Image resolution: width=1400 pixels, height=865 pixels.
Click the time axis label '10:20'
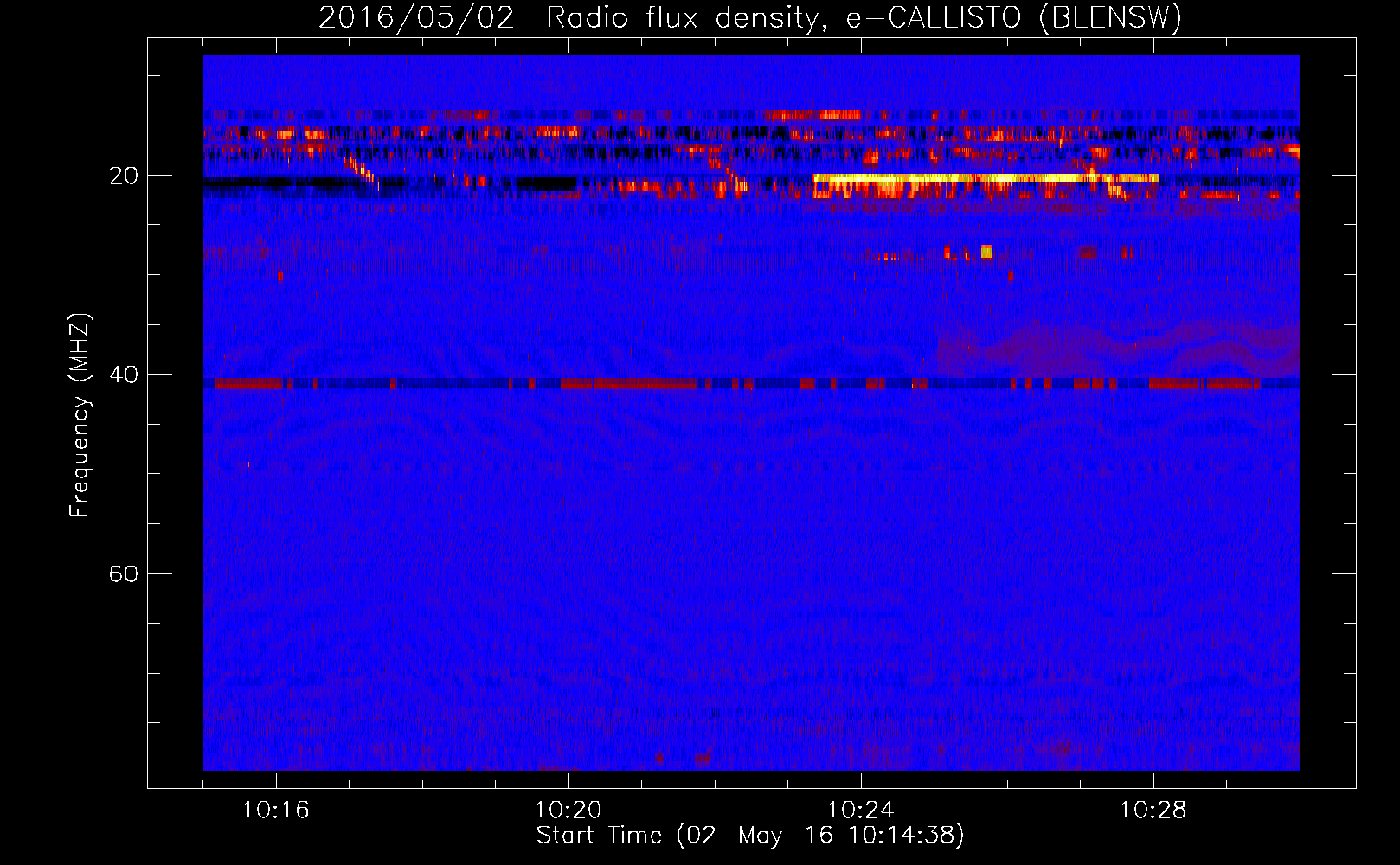point(568,810)
